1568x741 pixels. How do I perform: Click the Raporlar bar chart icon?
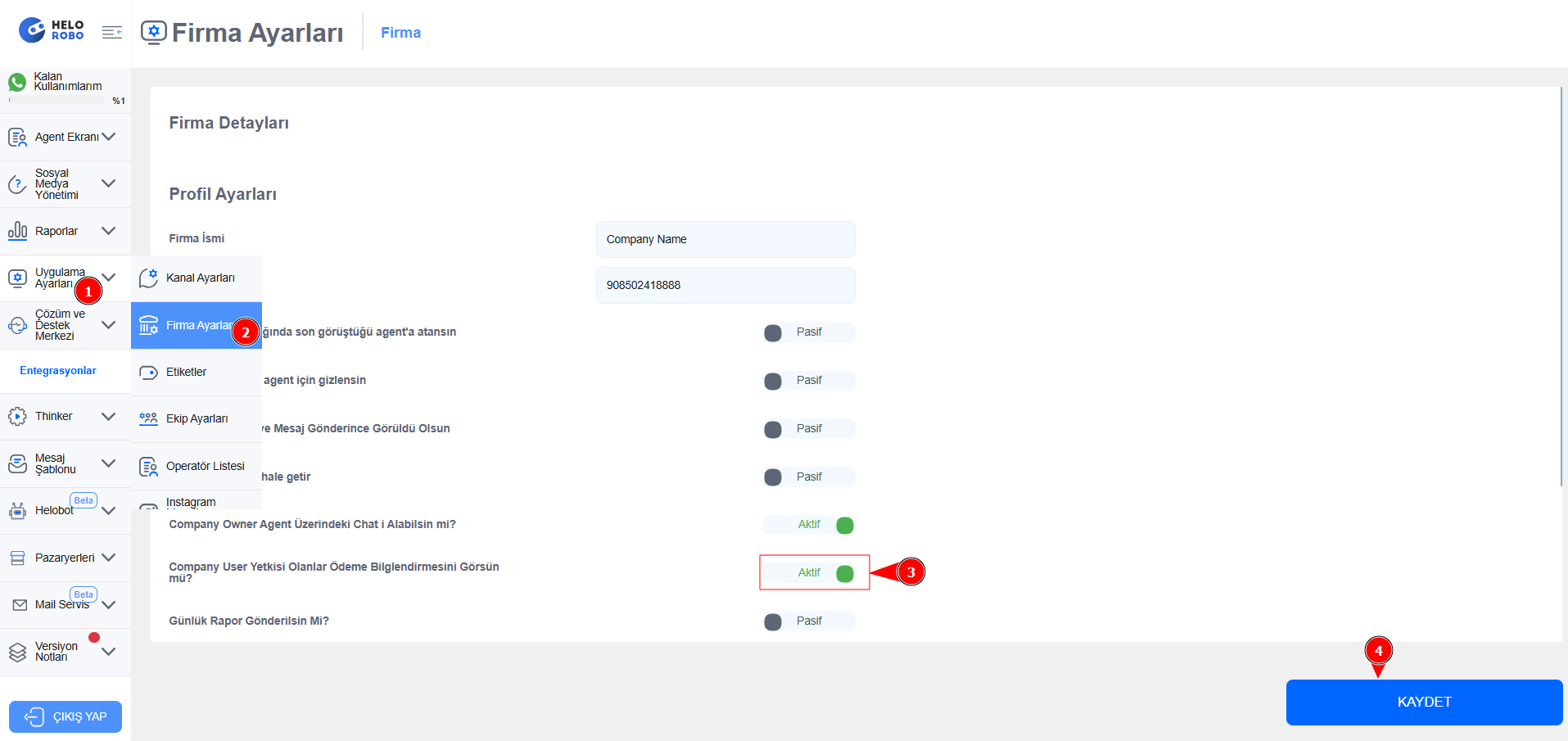pyautogui.click(x=17, y=231)
